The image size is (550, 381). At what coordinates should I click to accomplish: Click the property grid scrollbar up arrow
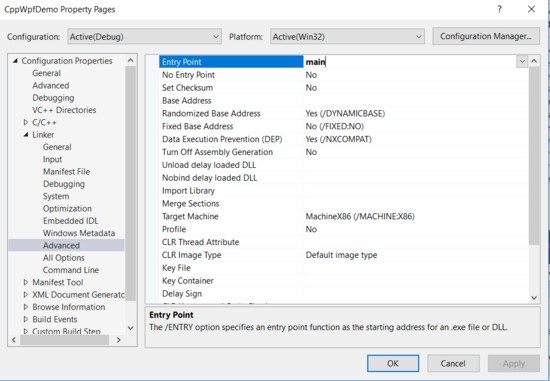point(534,61)
